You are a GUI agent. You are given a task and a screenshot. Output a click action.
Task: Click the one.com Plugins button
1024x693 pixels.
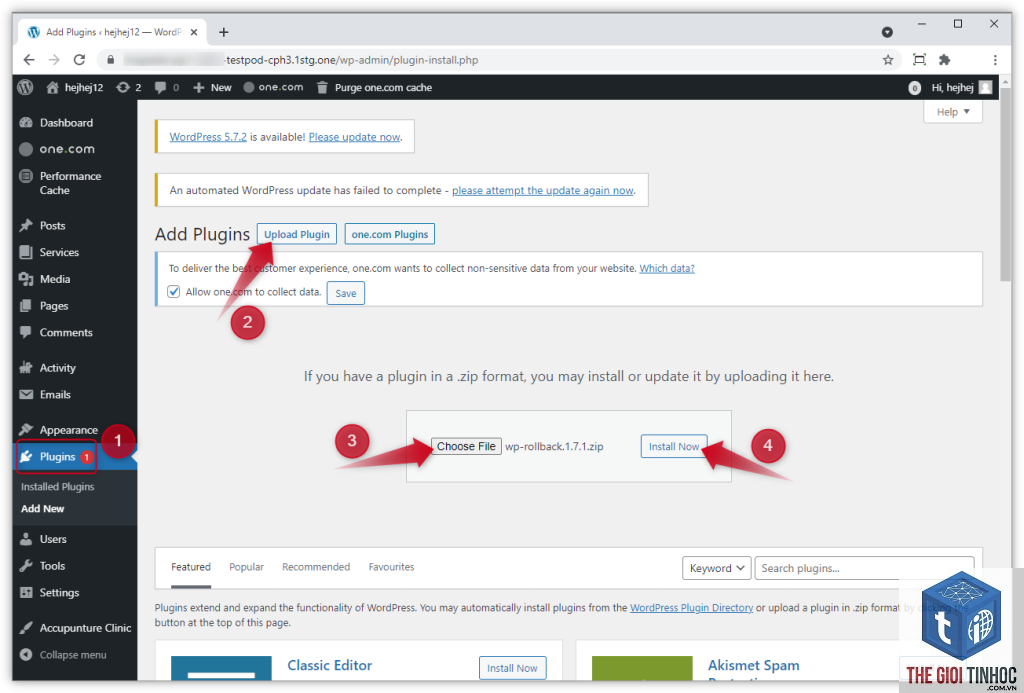tap(390, 234)
